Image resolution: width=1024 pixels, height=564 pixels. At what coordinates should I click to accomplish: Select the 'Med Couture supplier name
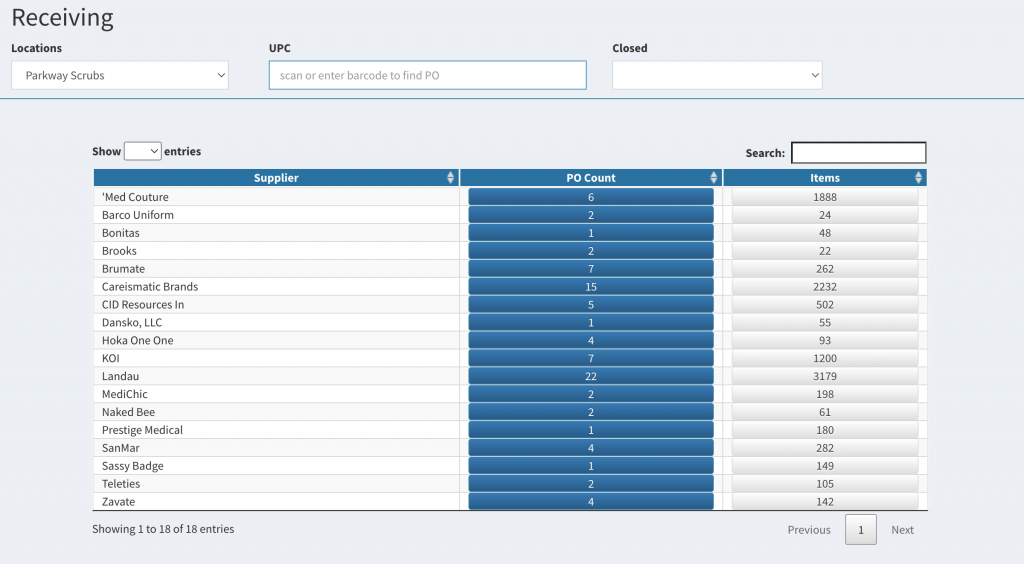tap(135, 197)
